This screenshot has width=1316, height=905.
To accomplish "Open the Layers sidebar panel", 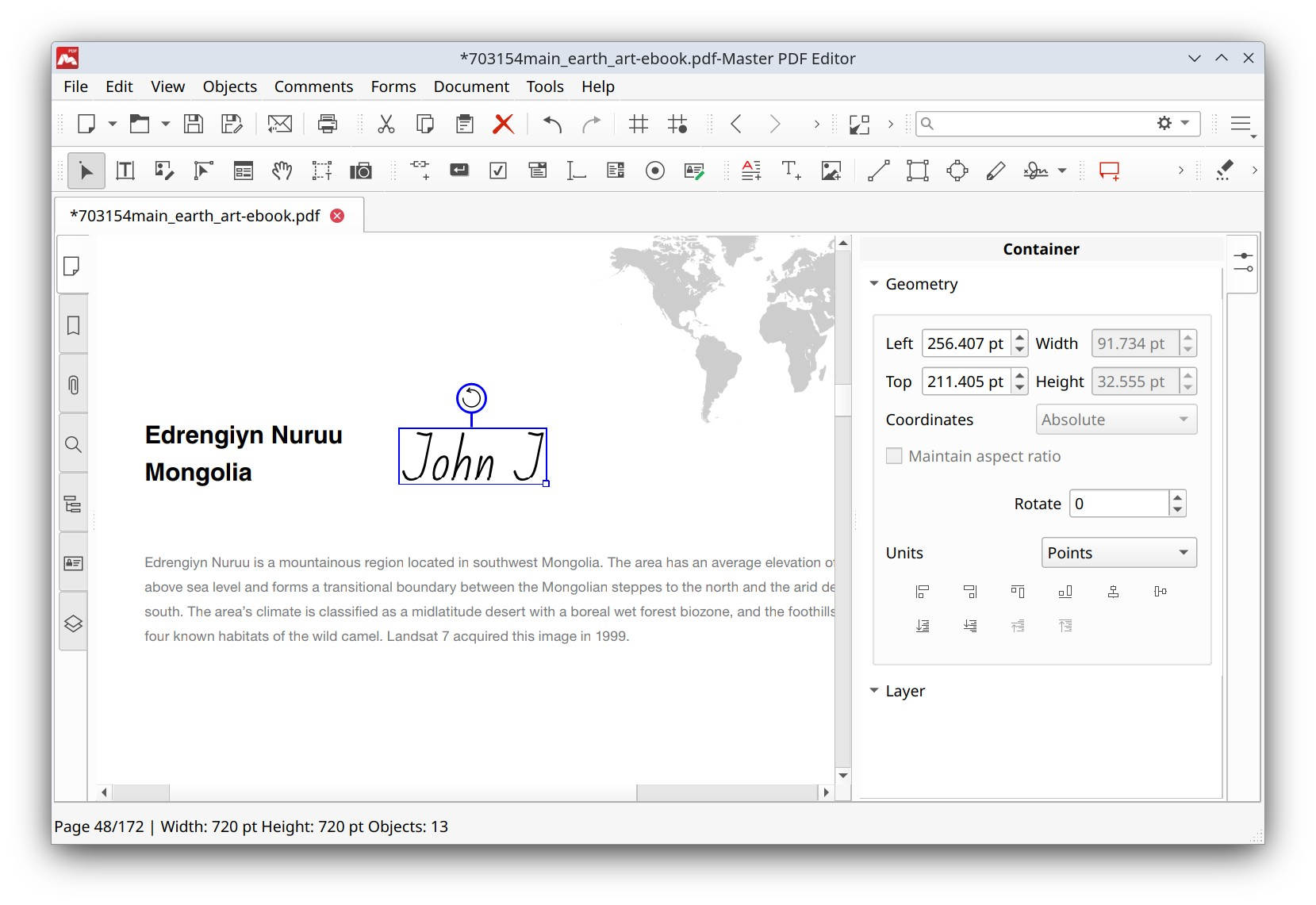I will click(73, 623).
